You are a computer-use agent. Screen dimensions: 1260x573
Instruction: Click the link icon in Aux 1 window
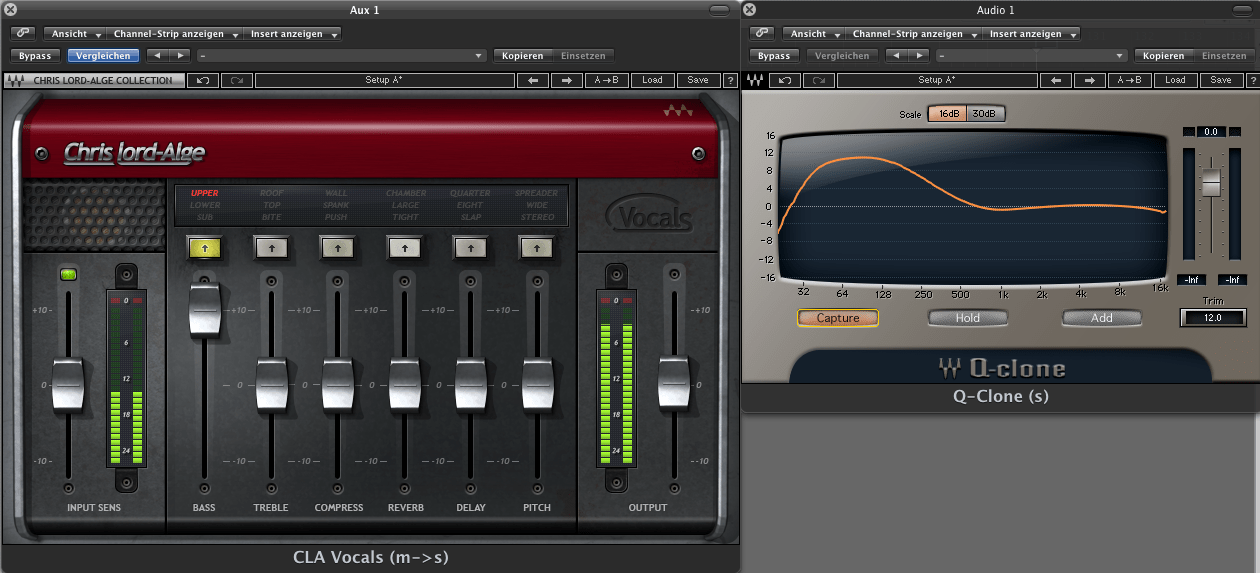coord(22,34)
